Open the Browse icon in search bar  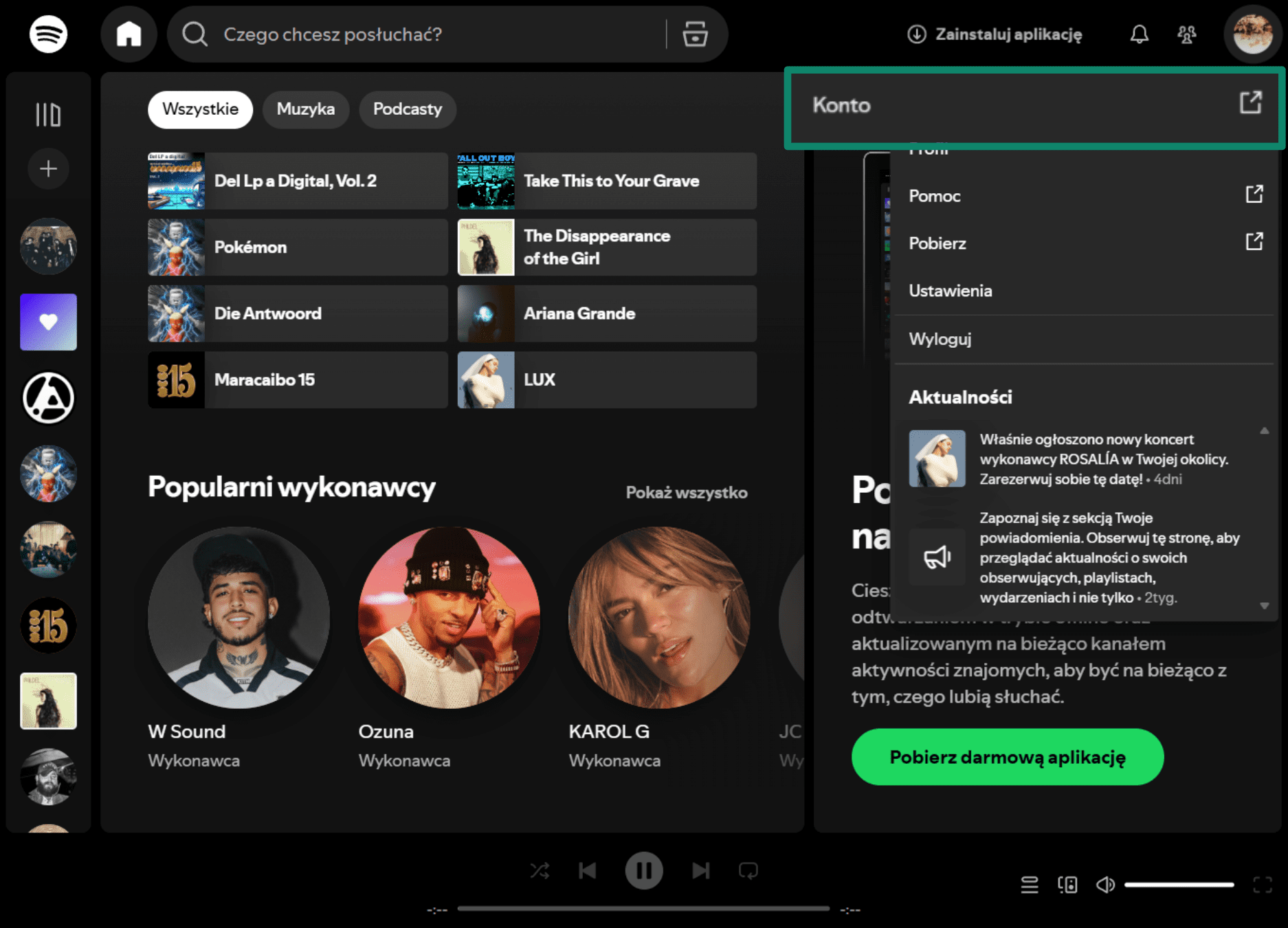pyautogui.click(x=695, y=34)
